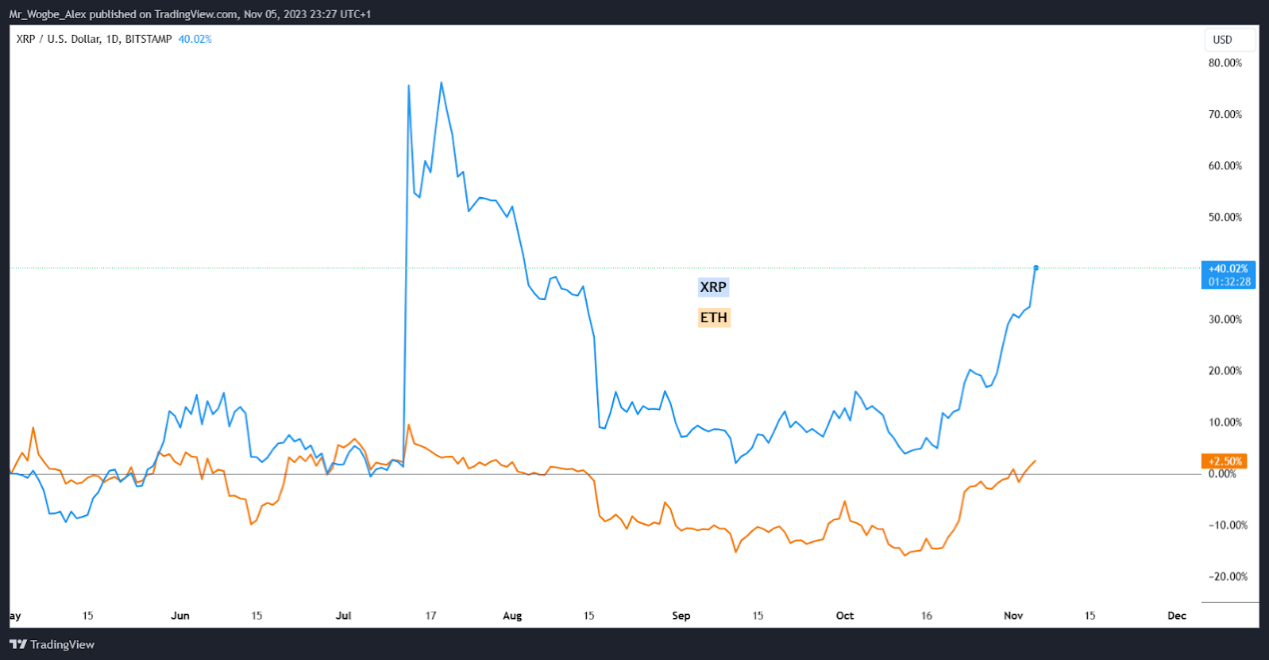Select the orange +2.50% price tag
1269x660 pixels.
pos(1224,461)
